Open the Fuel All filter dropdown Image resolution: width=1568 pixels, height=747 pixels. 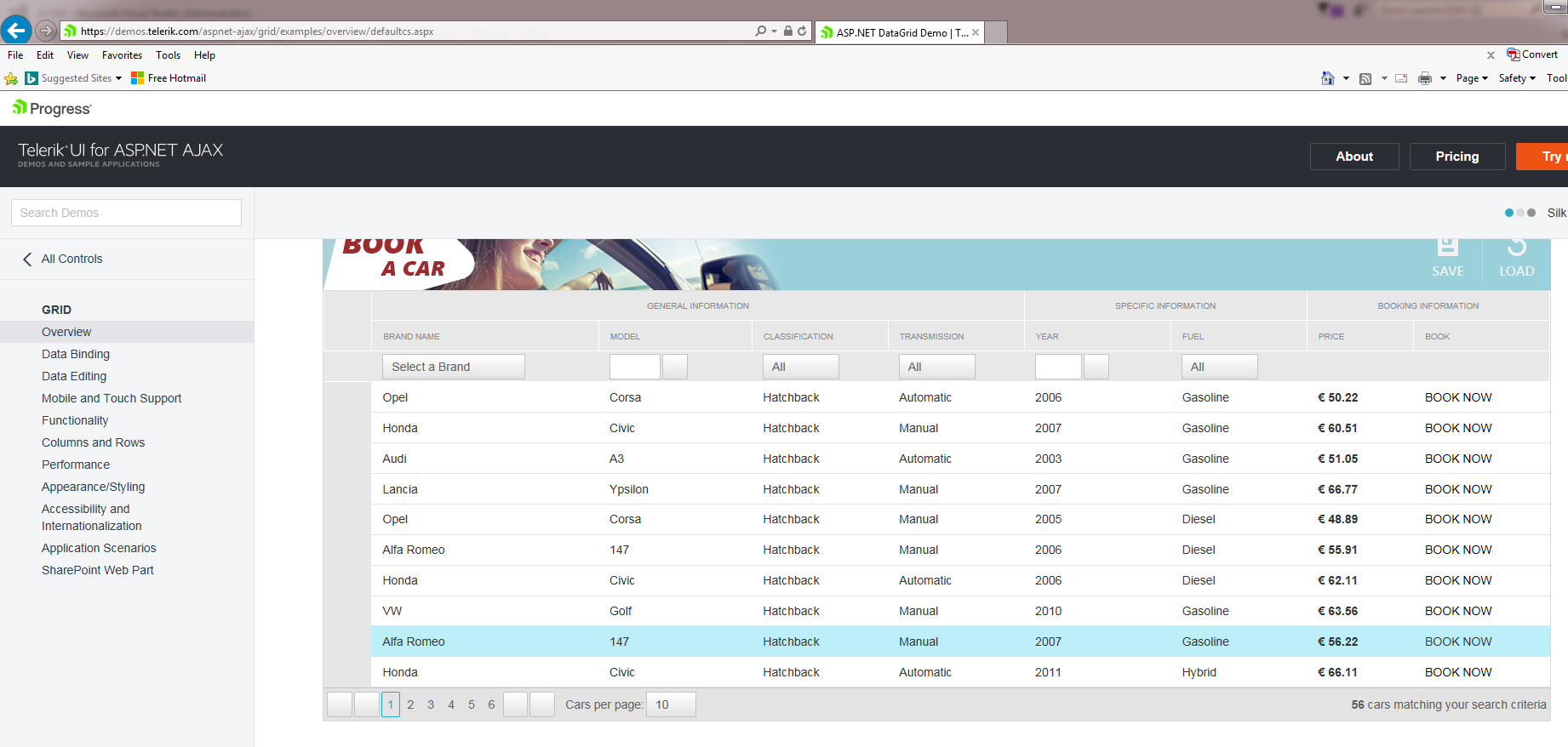[x=1220, y=367]
